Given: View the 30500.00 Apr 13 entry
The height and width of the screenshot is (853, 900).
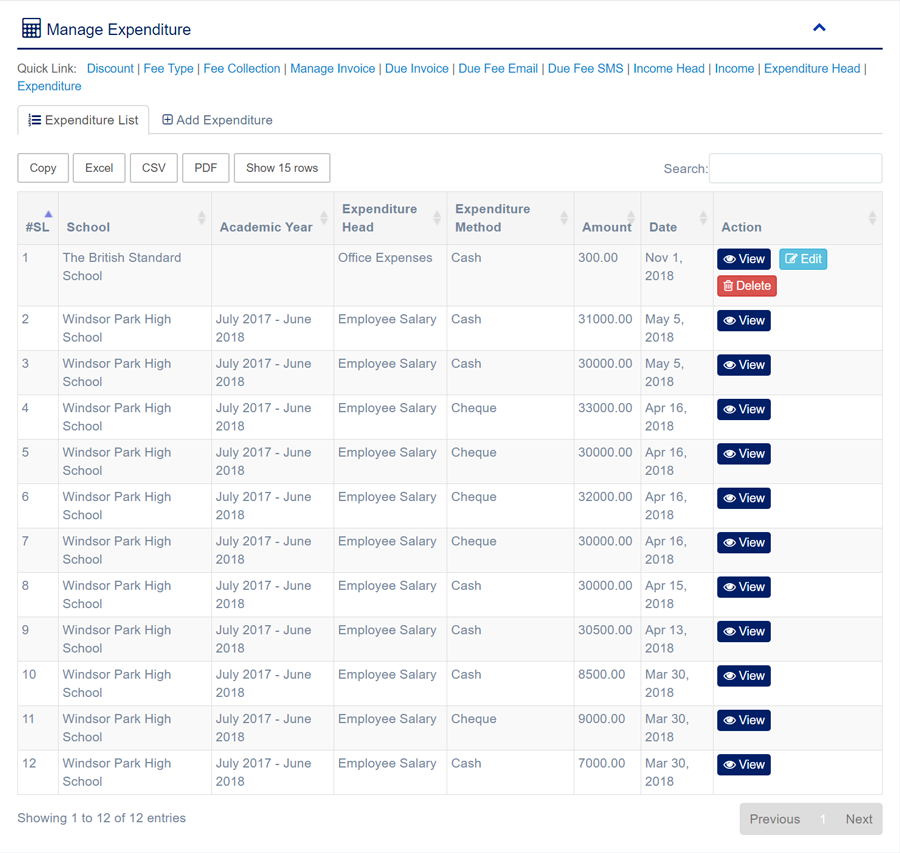Looking at the screenshot, I should pos(744,631).
